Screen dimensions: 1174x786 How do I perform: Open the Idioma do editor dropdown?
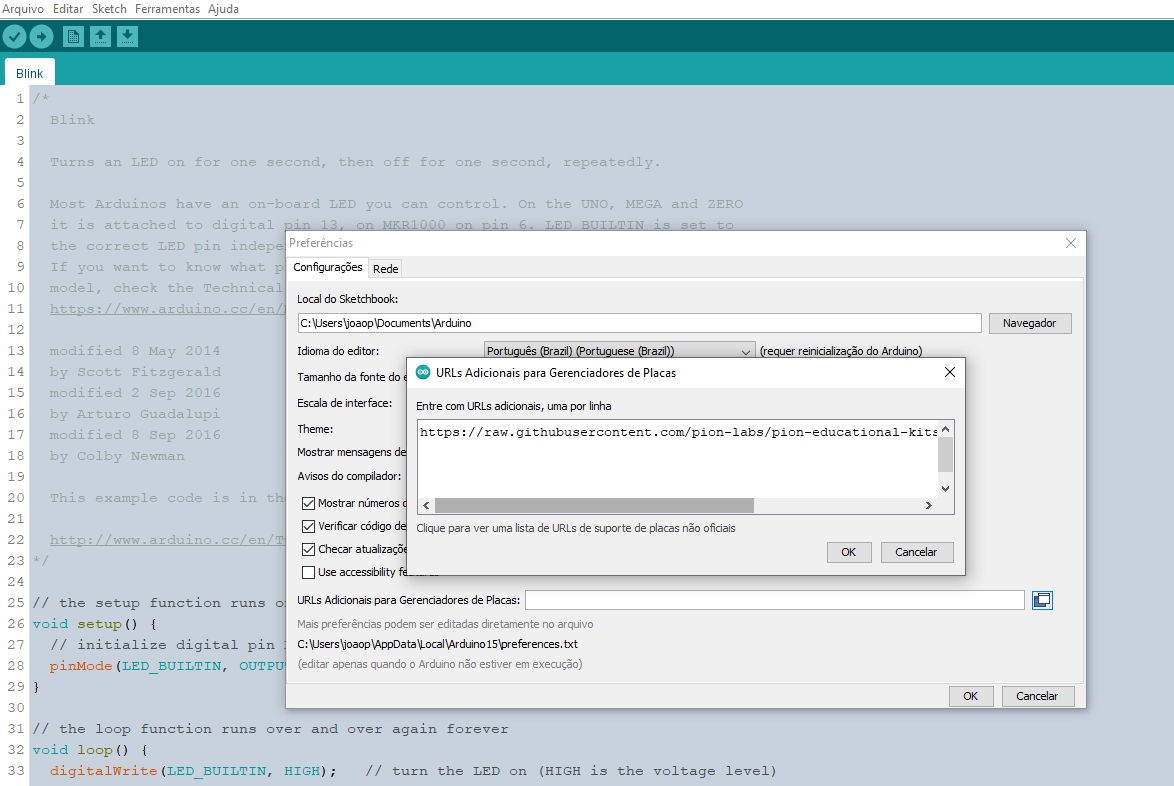click(619, 351)
